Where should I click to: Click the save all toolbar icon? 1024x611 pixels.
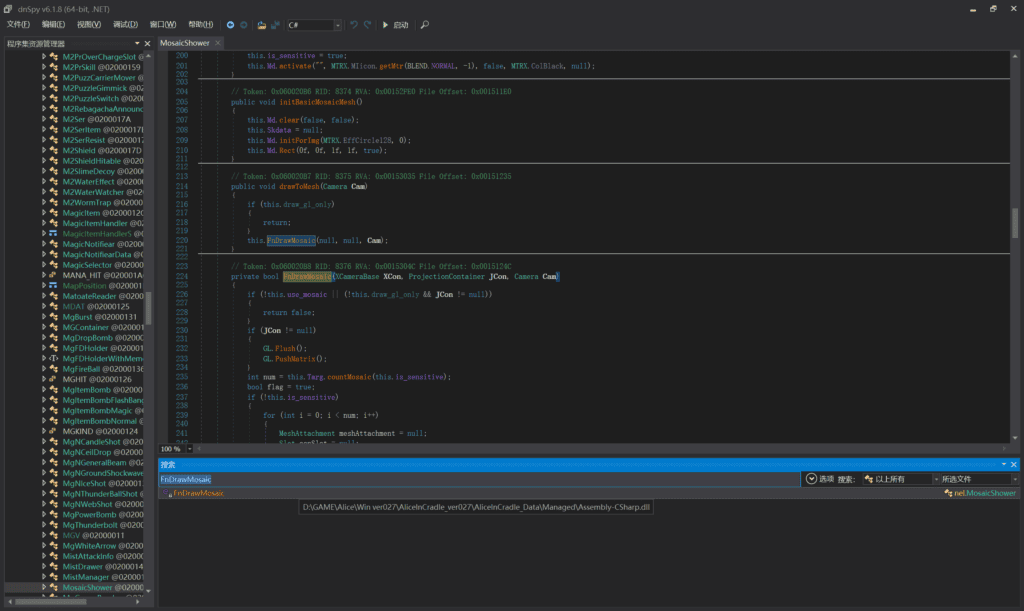pyautogui.click(x=275, y=25)
